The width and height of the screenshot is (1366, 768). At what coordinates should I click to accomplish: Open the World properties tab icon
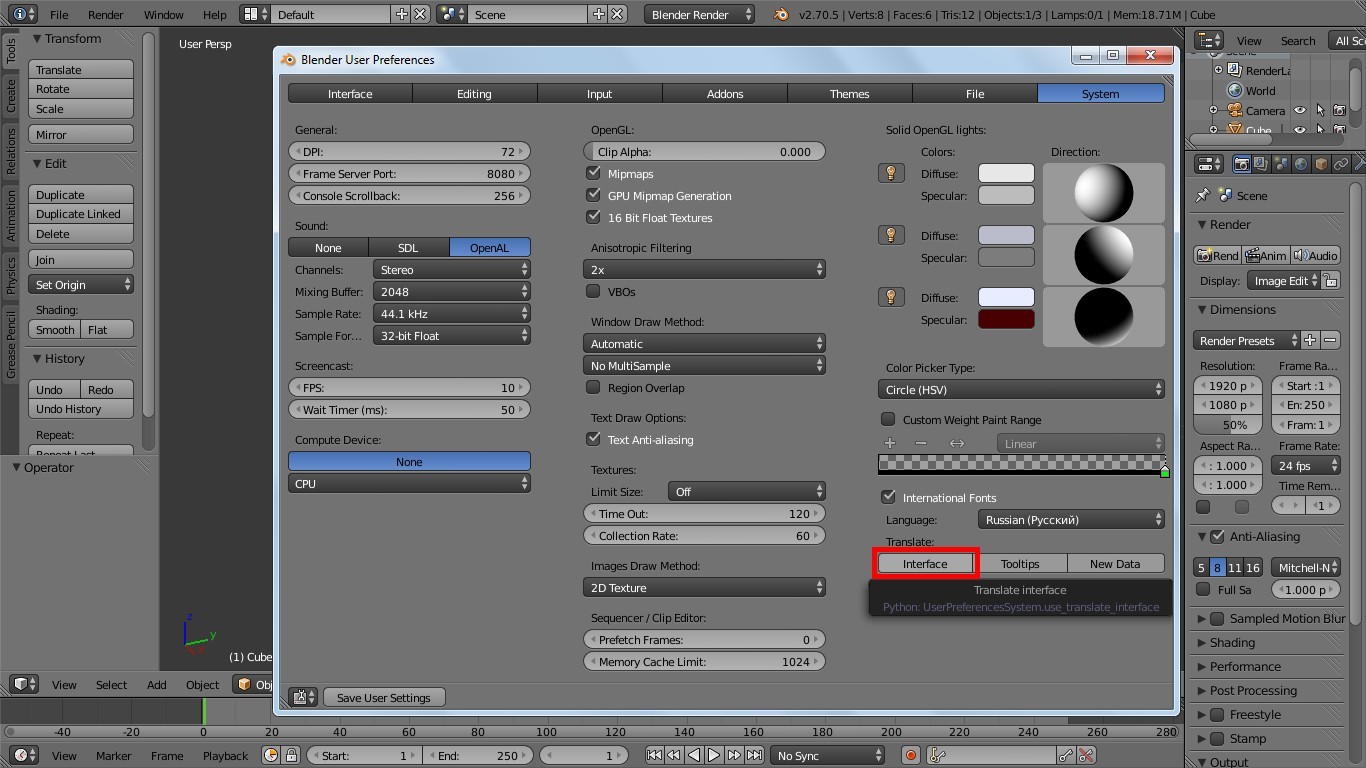pyautogui.click(x=1300, y=164)
